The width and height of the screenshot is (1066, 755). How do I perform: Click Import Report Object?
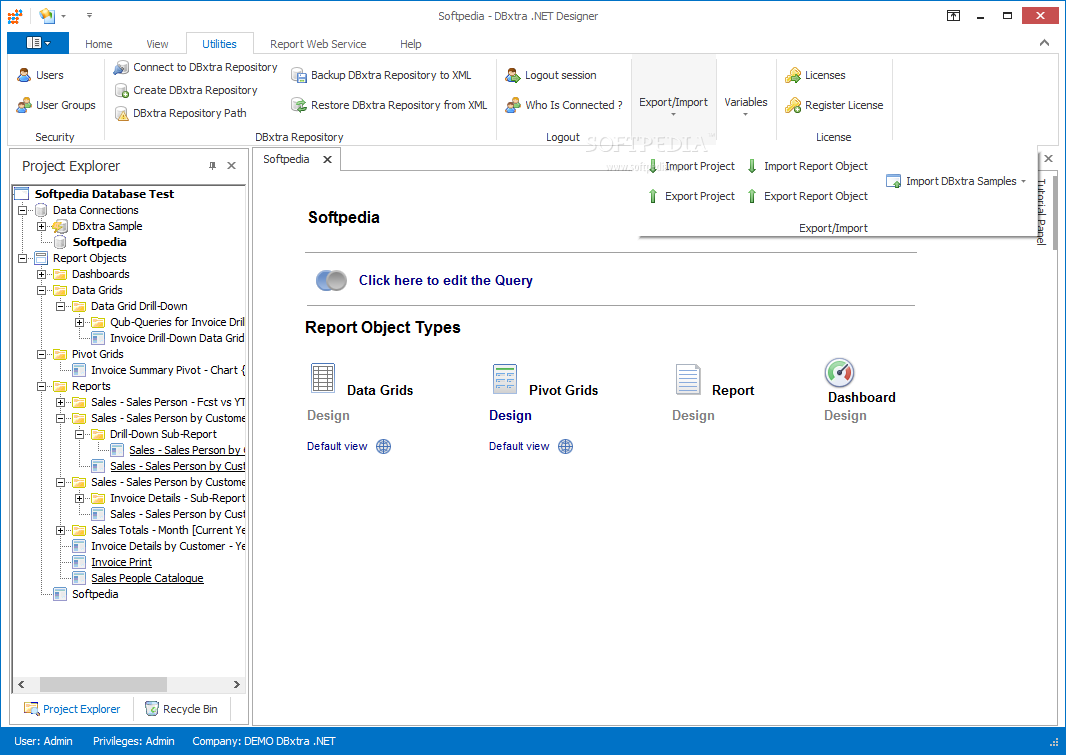[x=808, y=166]
